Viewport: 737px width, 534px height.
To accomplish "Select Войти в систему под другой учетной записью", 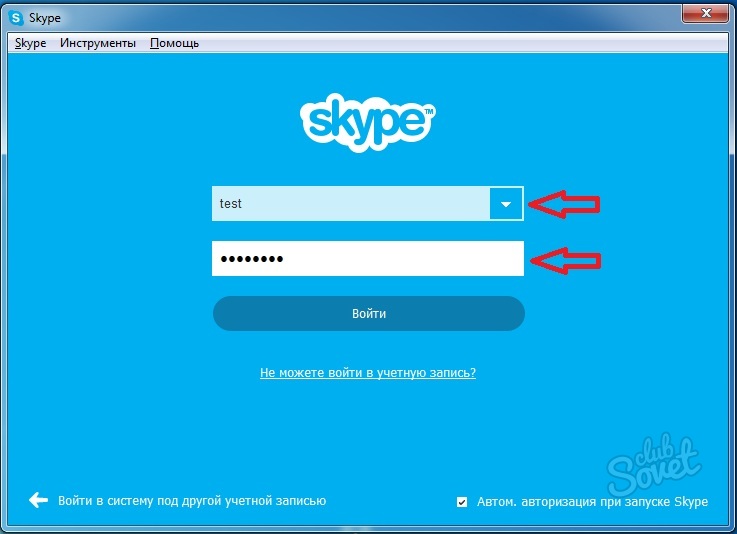I will tap(192, 501).
